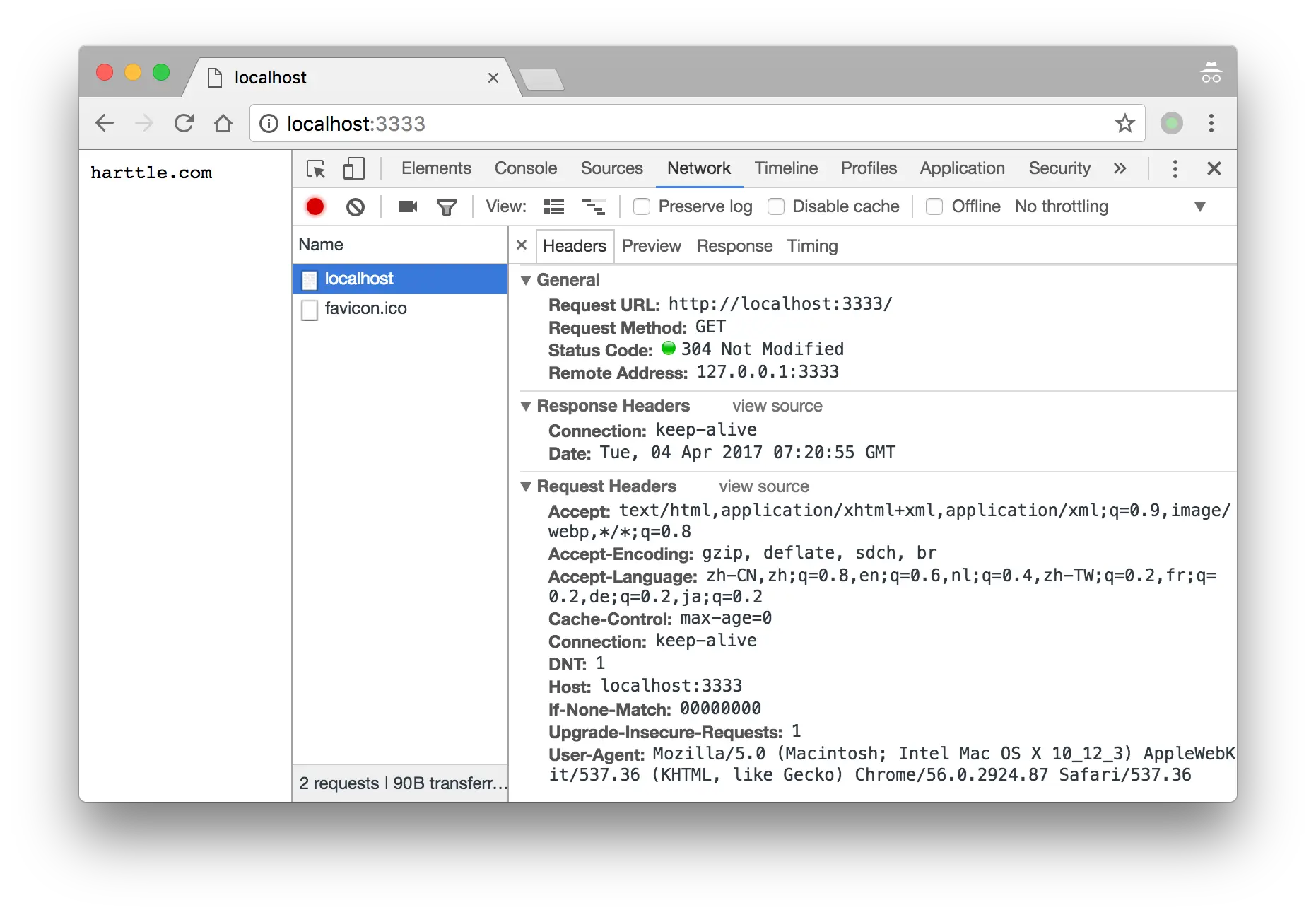Collapse the Response Headers section
Screen dimensions: 1316x915
click(x=526, y=406)
